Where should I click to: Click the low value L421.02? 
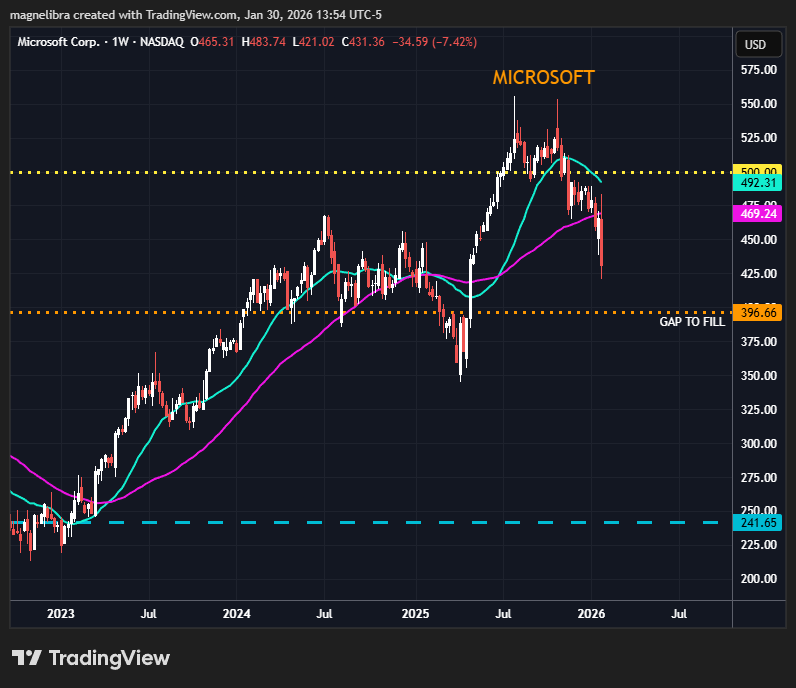point(313,42)
